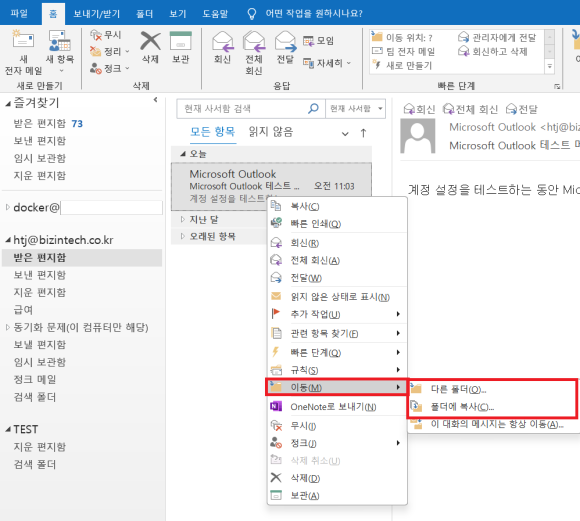
Task: Collapse the htj@bizintech.co.kr account
Action: coord(8,240)
